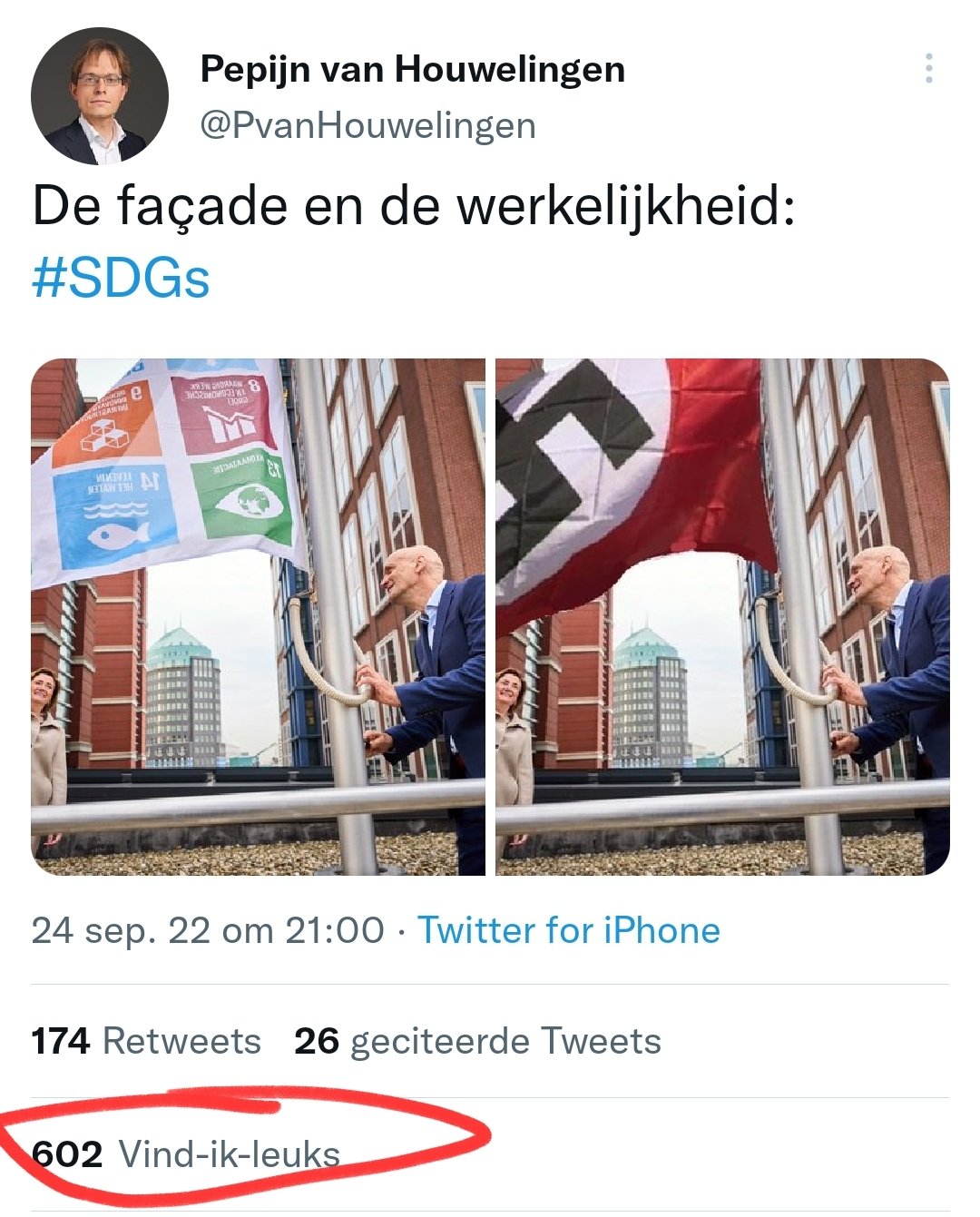The width and height of the screenshot is (980, 1217).
Task: Select the 24 sep. 22 timestamp
Action: pos(208,931)
